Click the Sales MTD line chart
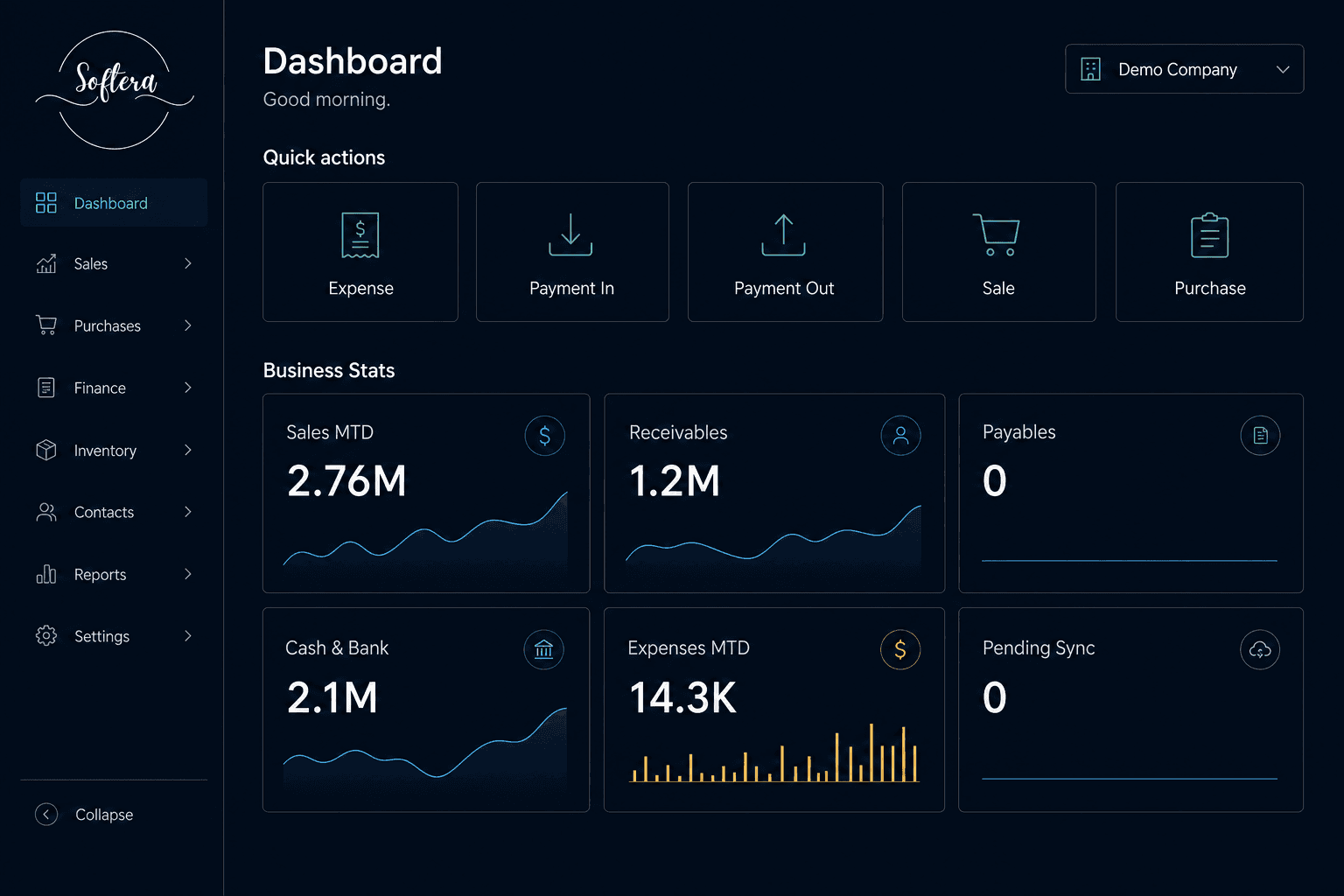This screenshot has width=1344, height=896. click(425, 533)
